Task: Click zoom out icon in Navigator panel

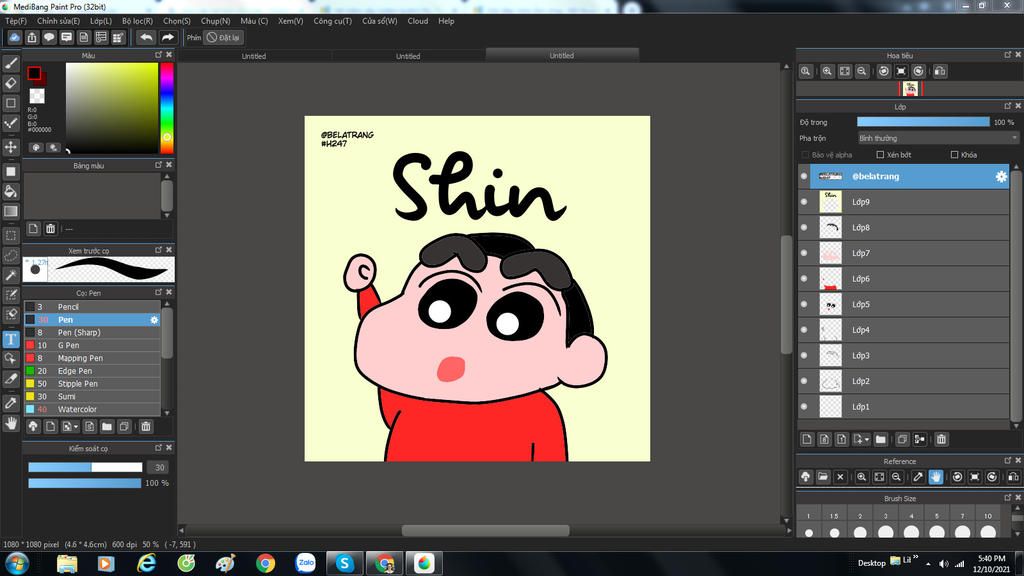Action: 862,71
